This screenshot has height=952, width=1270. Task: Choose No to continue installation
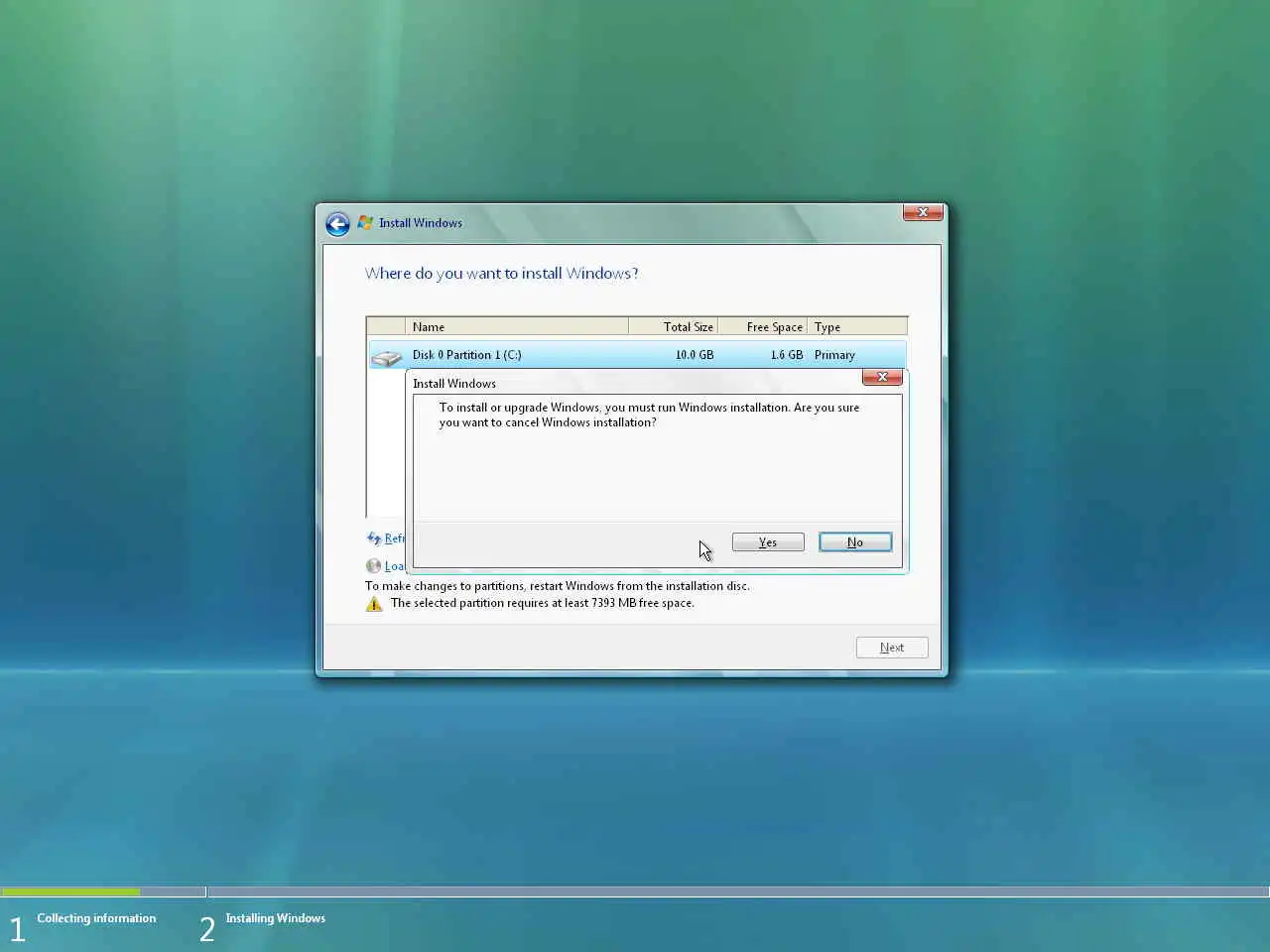pos(855,542)
